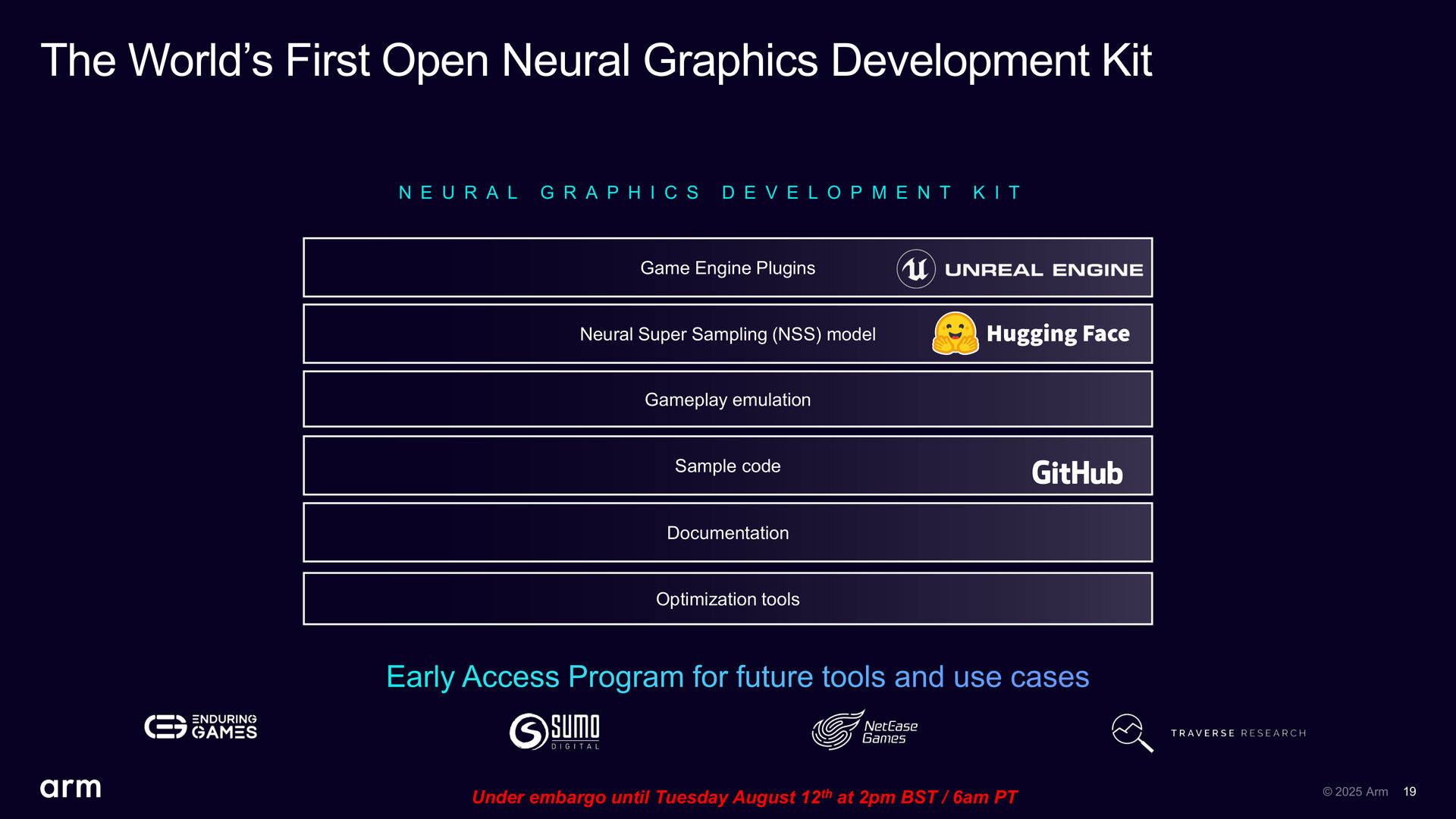Select the Neural Super Sampling (NSS) model label

click(727, 334)
